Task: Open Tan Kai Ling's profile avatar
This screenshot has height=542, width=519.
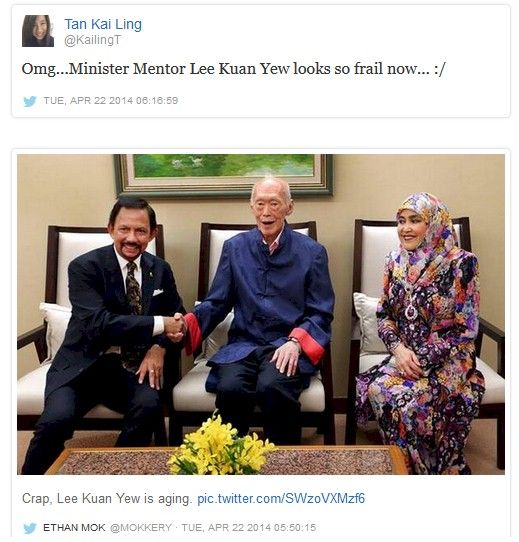Action: click(x=38, y=31)
